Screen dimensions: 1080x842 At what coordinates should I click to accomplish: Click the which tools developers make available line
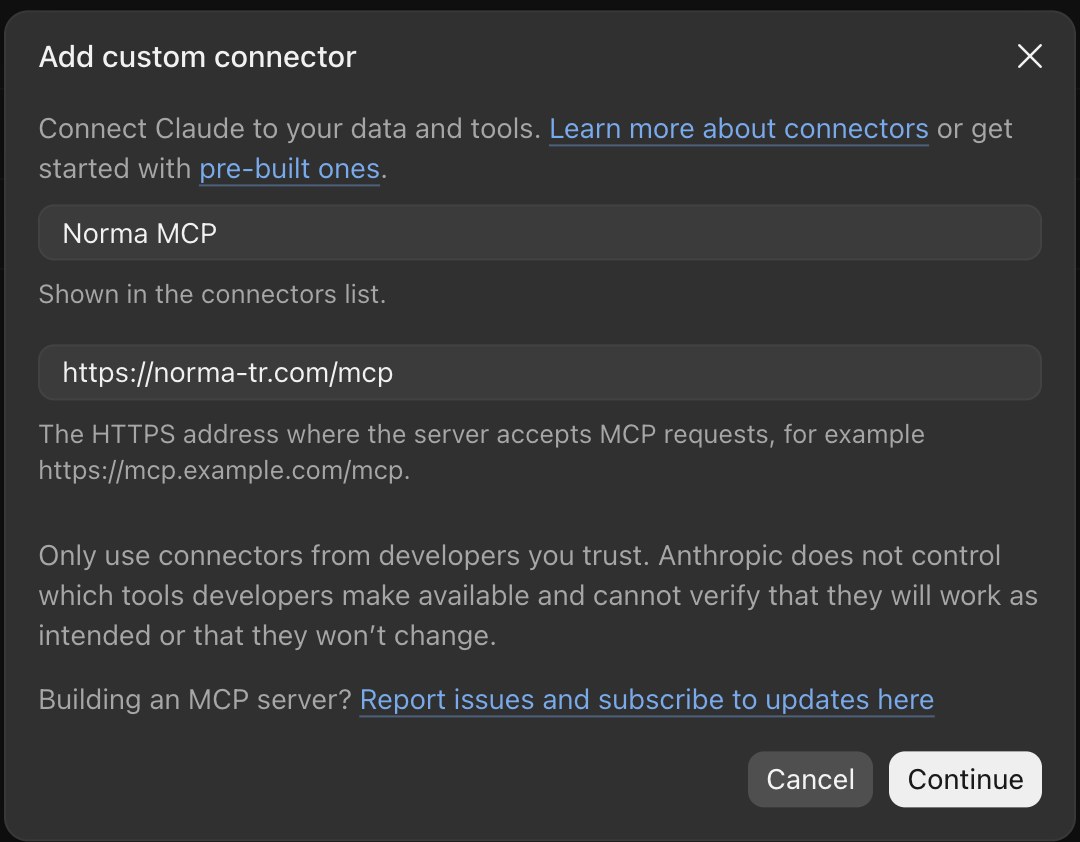click(539, 595)
